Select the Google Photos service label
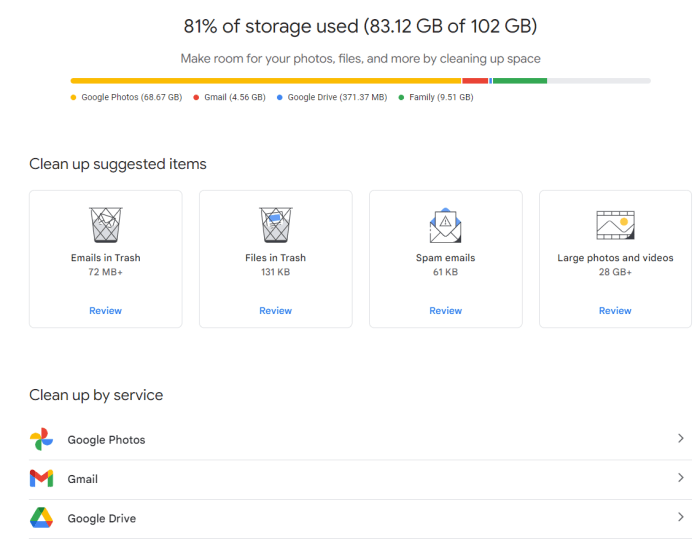Viewport: 700px width, 550px height. pyautogui.click(x=106, y=440)
